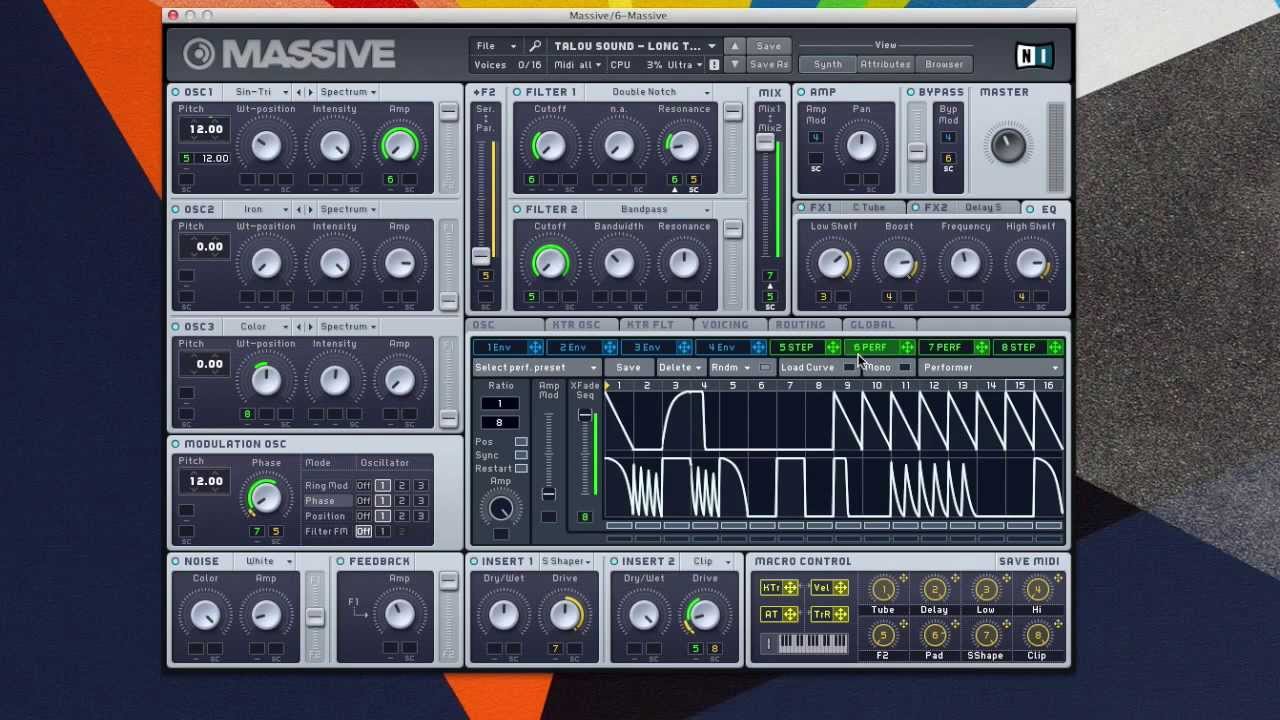This screenshot has width=1280, height=720.
Task: Click previous wavetable arrow for OSC1
Action: click(x=298, y=92)
